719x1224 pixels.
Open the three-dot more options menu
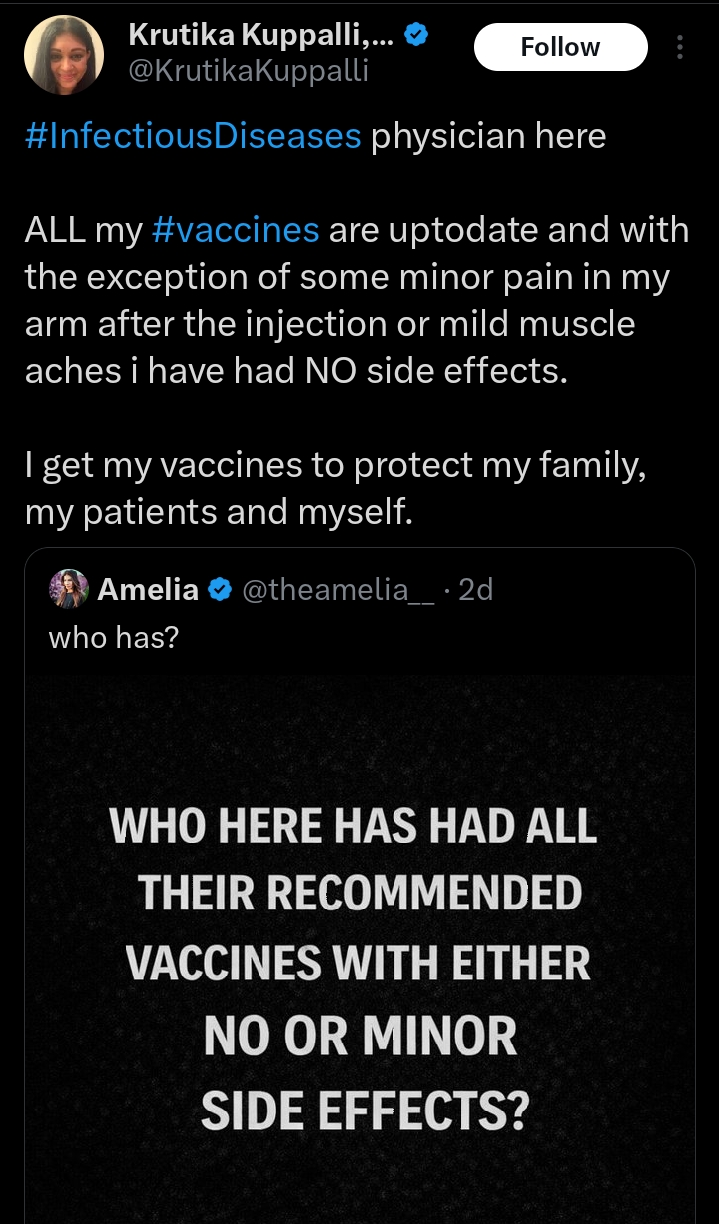tap(680, 47)
